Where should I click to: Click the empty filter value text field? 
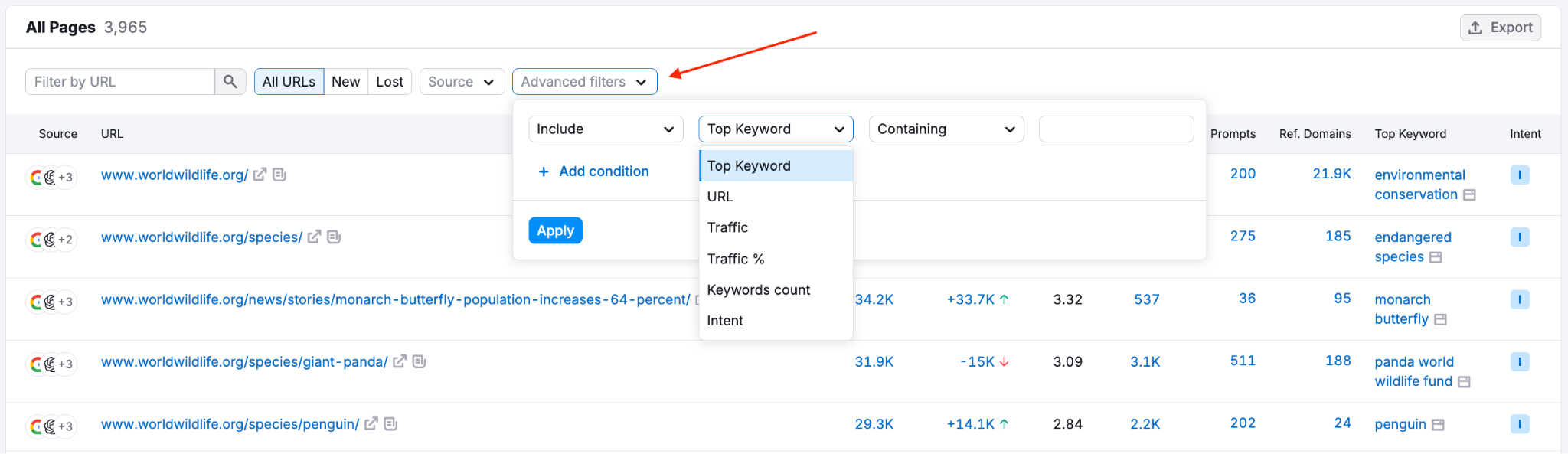click(x=1116, y=129)
